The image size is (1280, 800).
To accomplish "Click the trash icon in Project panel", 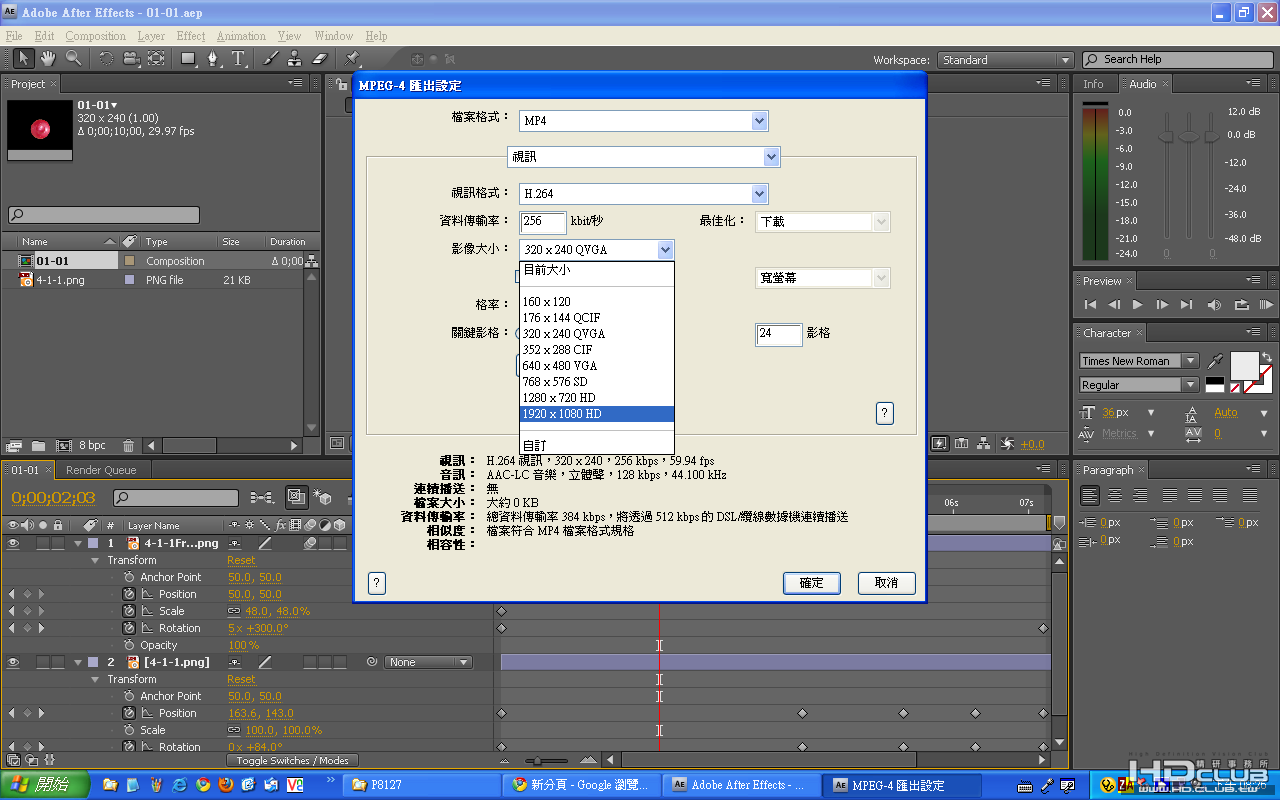I will 128,445.
